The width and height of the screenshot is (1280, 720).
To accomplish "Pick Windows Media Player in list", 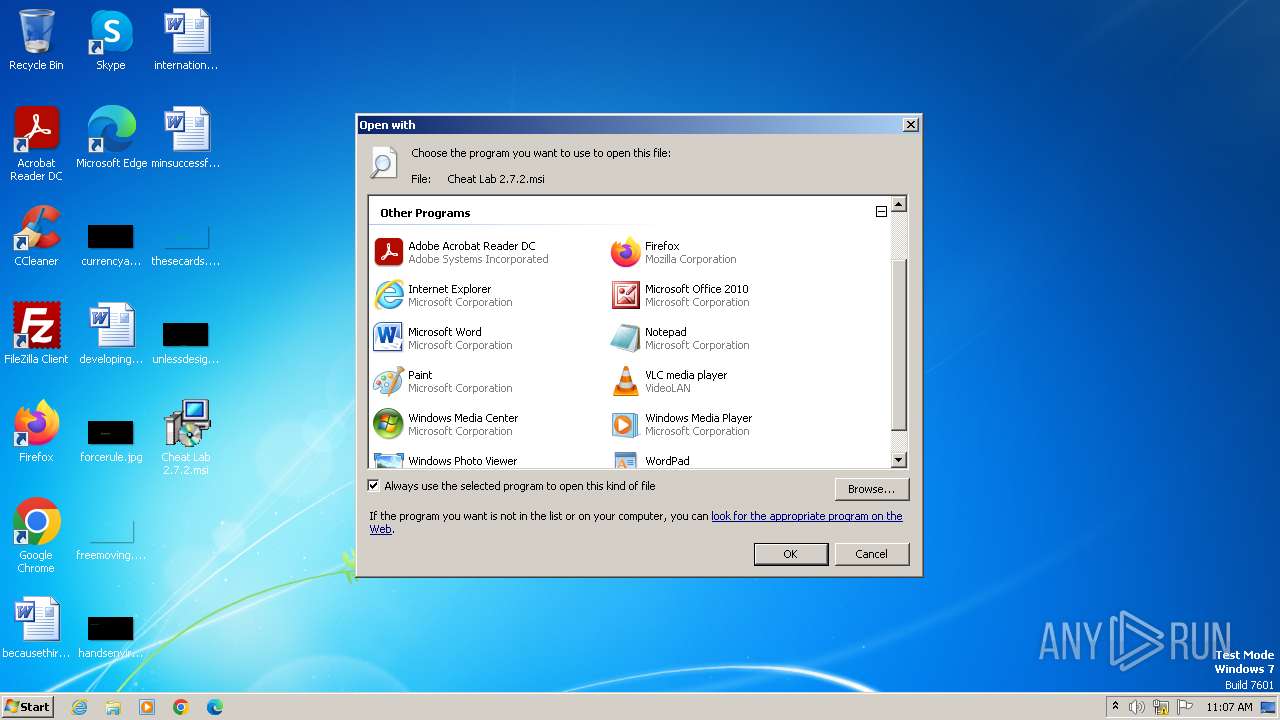I will tap(681, 424).
